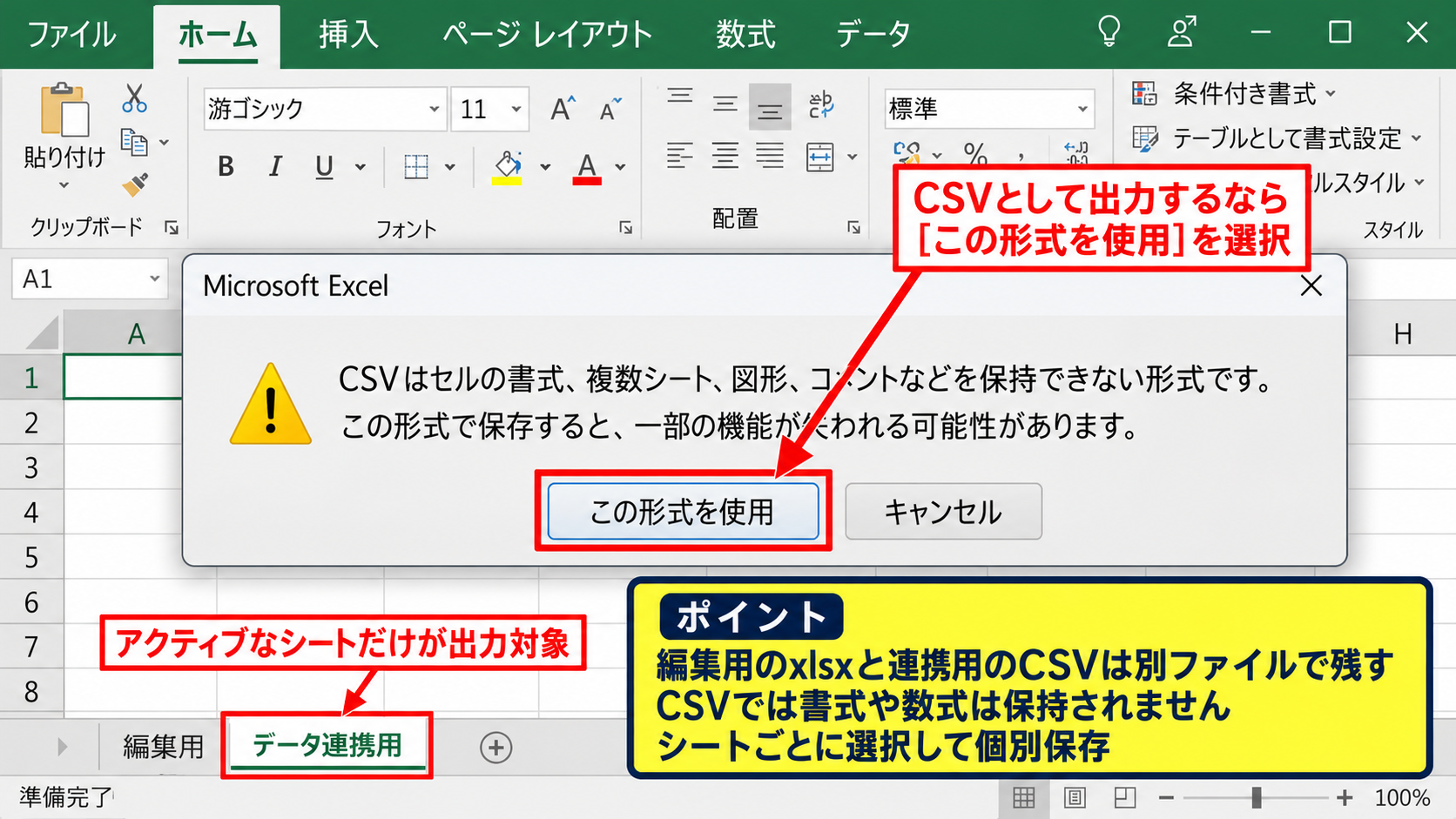Toggle Italic formatting

(275, 166)
